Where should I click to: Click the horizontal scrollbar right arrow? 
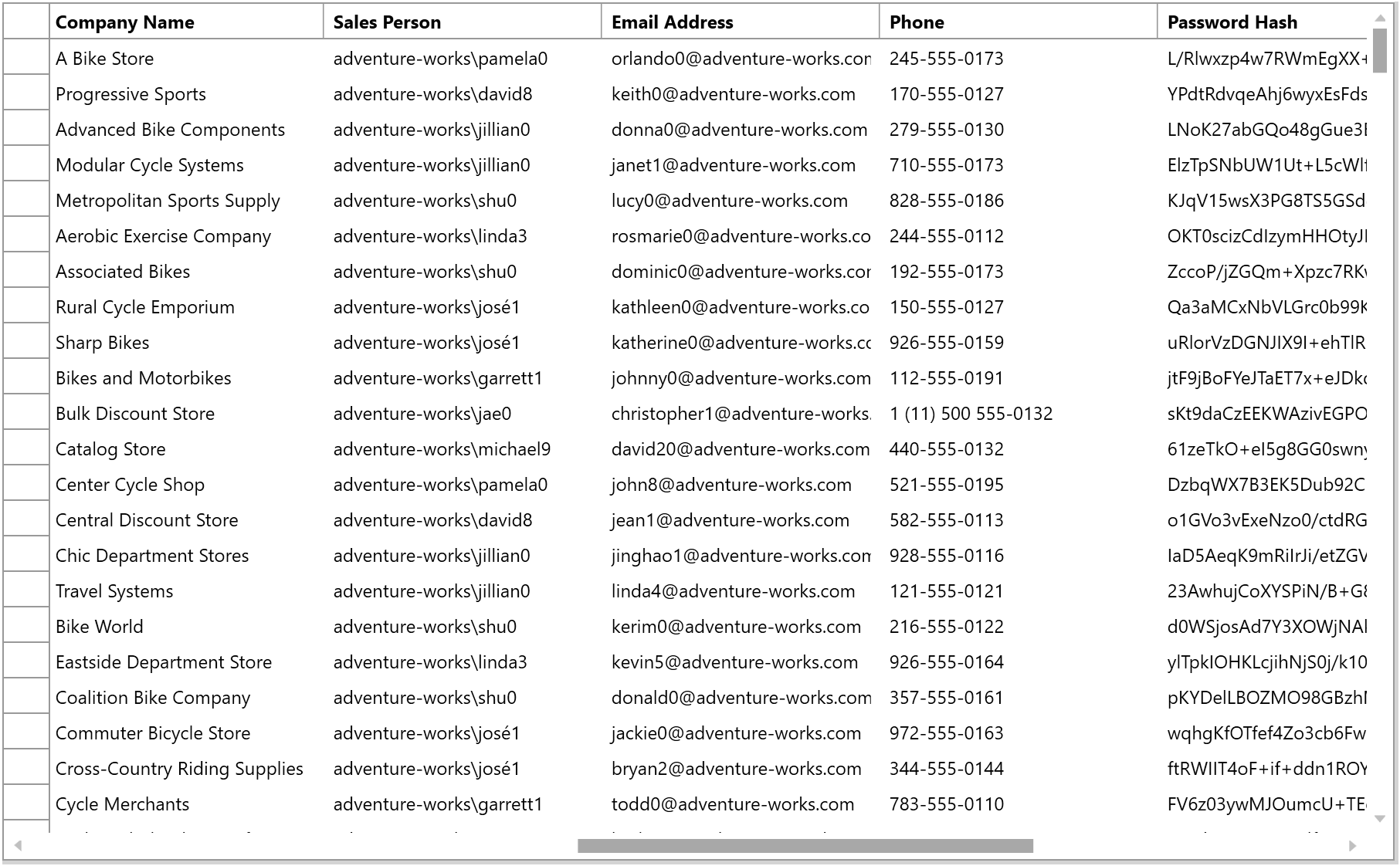coord(1354,844)
